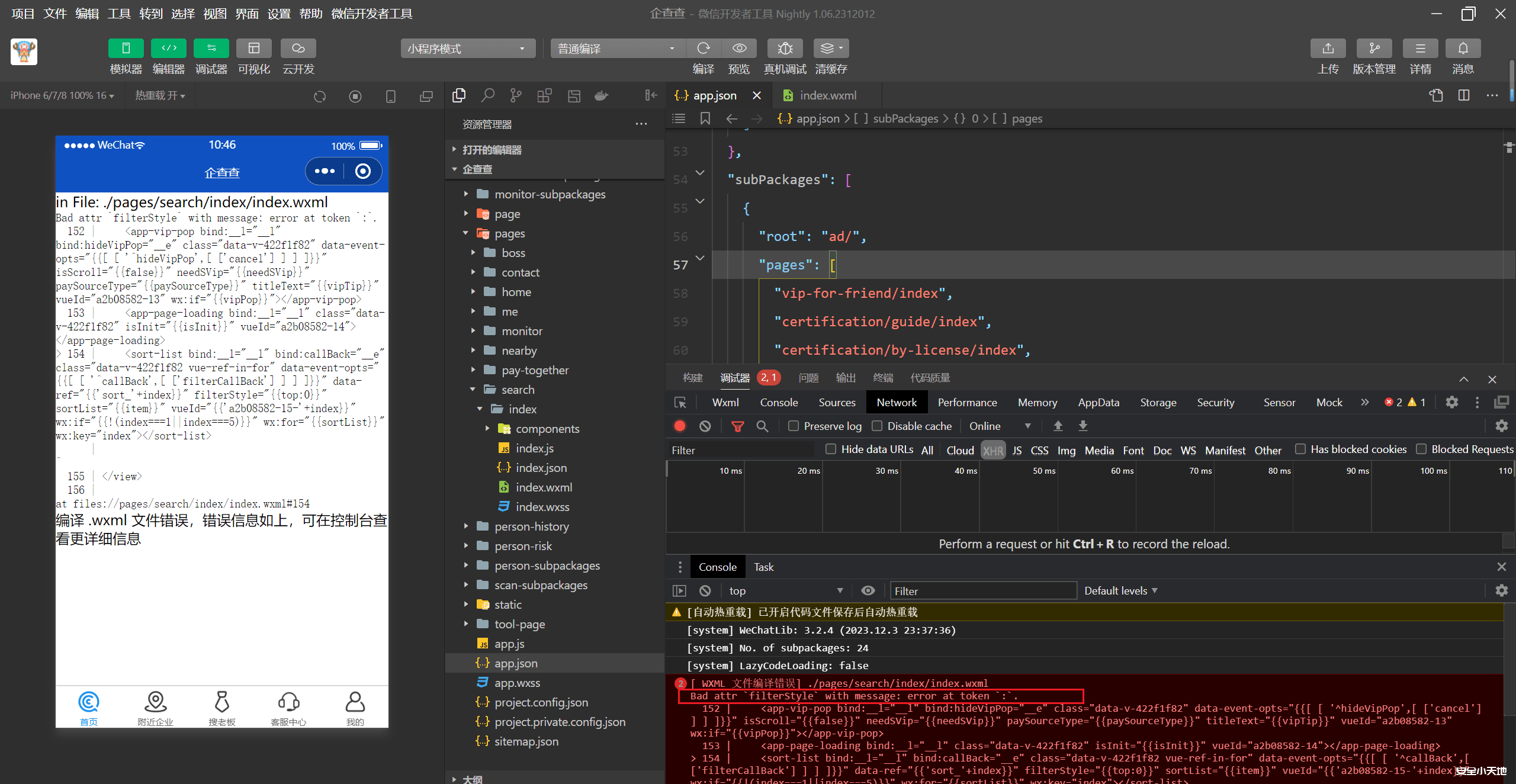
Task: Click the real-device debug (真机调试) bug icon
Action: (785, 49)
